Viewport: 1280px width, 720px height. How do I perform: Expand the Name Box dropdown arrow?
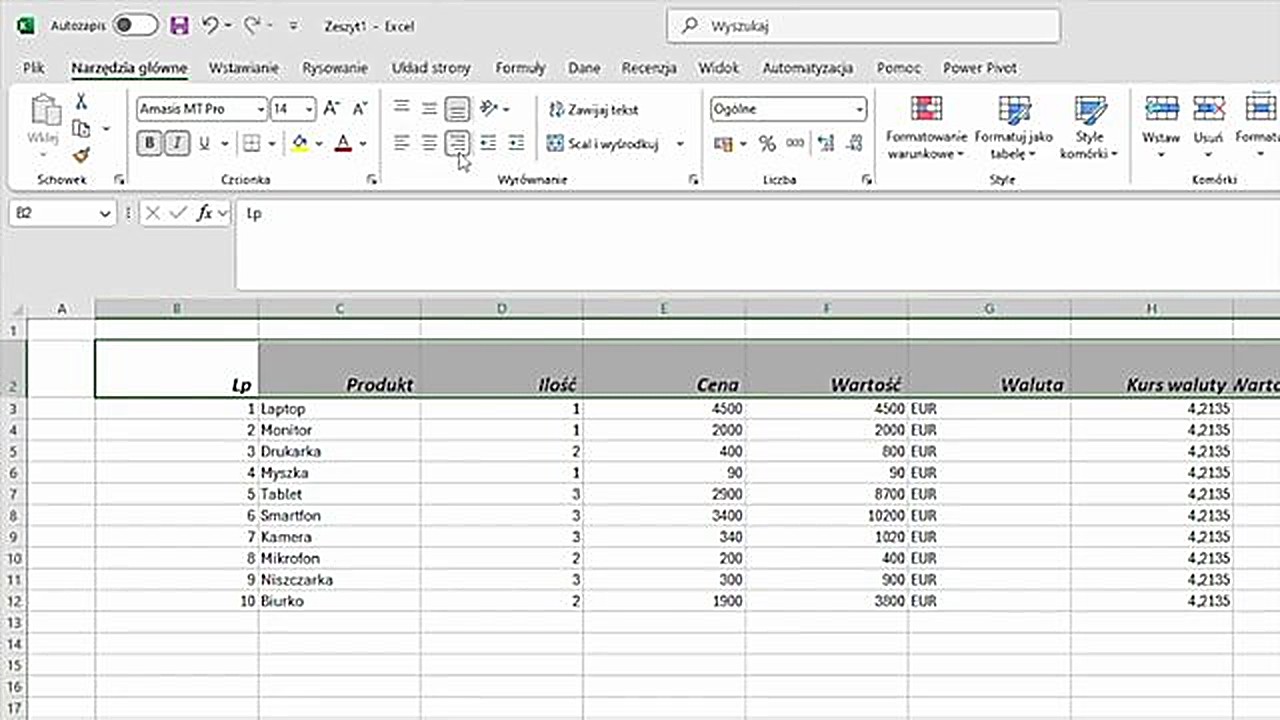click(x=106, y=213)
